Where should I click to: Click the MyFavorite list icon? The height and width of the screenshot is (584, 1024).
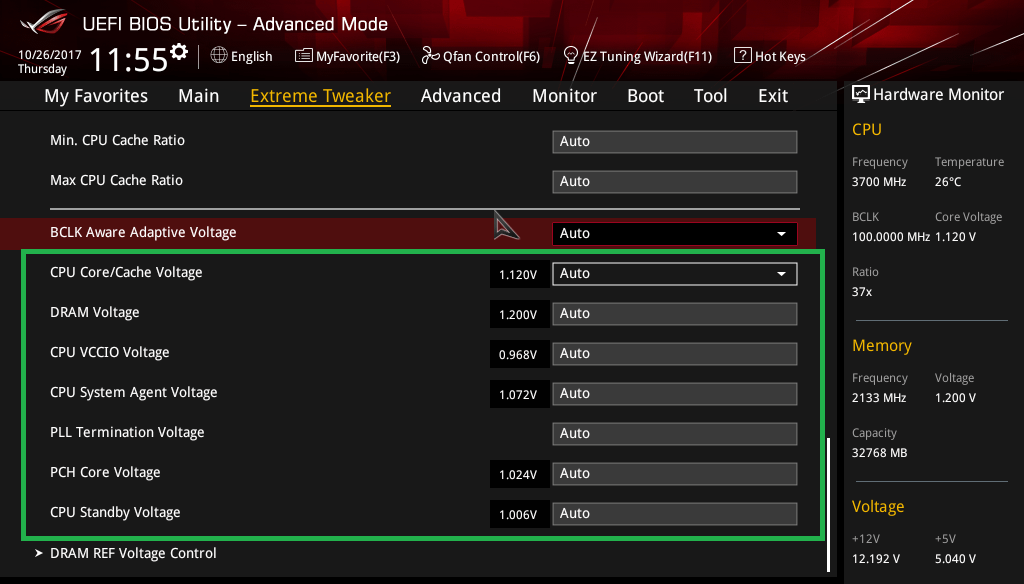coord(304,56)
